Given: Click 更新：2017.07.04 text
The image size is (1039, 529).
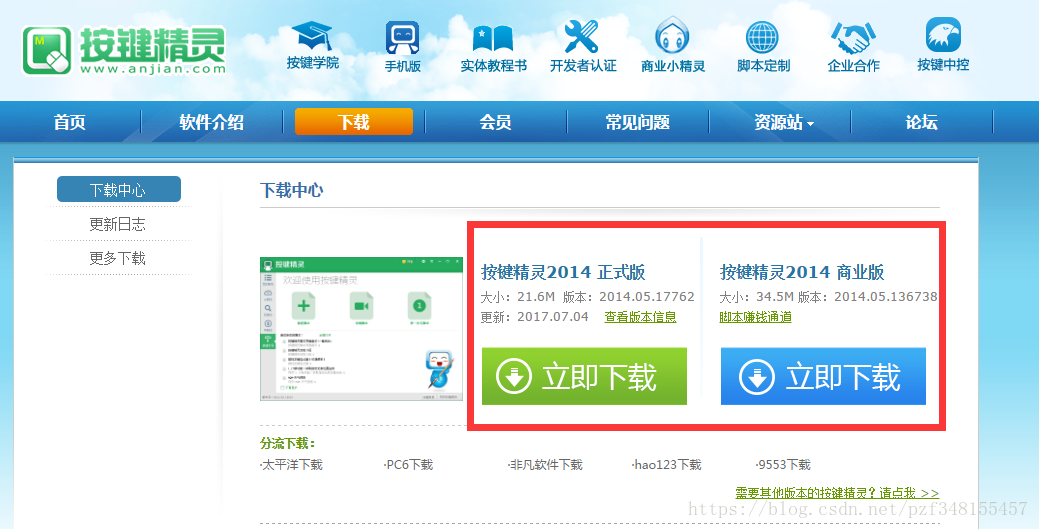Looking at the screenshot, I should point(535,317).
